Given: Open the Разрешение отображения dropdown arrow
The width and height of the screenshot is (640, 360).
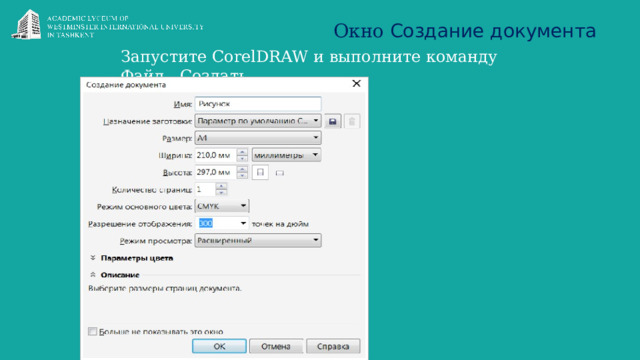Looking at the screenshot, I should 243,223.
